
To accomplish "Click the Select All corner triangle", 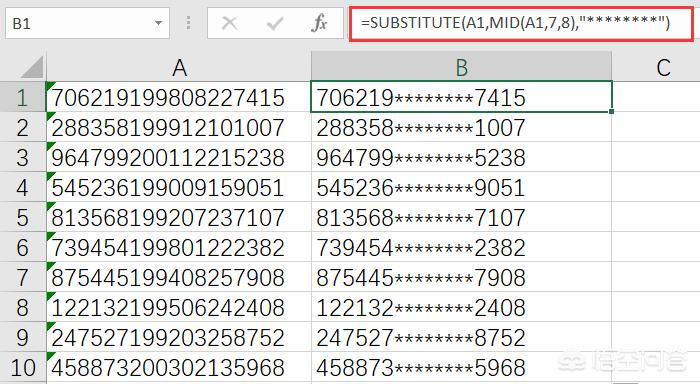I will [32, 67].
